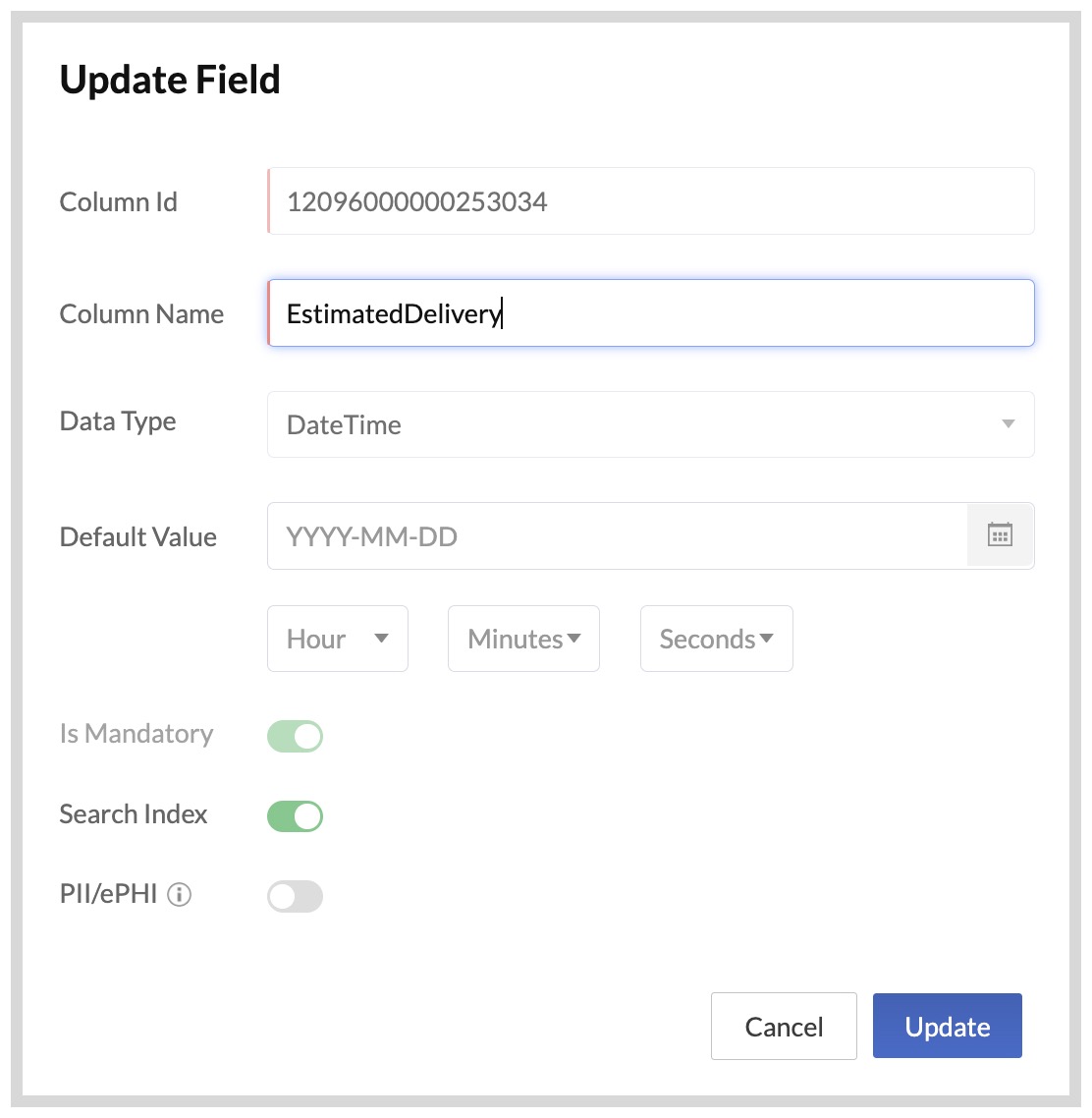The width and height of the screenshot is (1092, 1118).
Task: Open the calendar date picker icon
Action: coord(1000,534)
